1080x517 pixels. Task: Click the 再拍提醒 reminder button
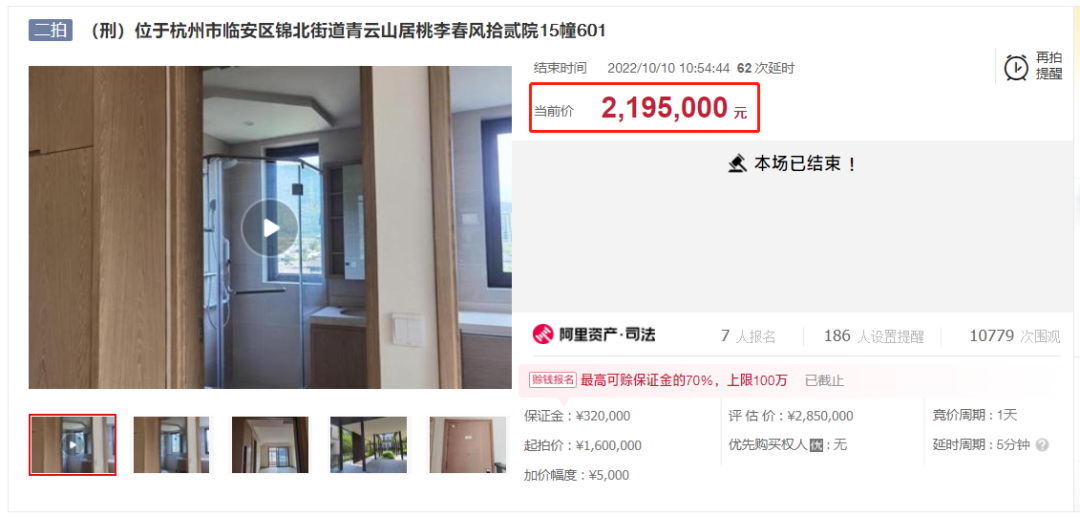coord(1032,66)
